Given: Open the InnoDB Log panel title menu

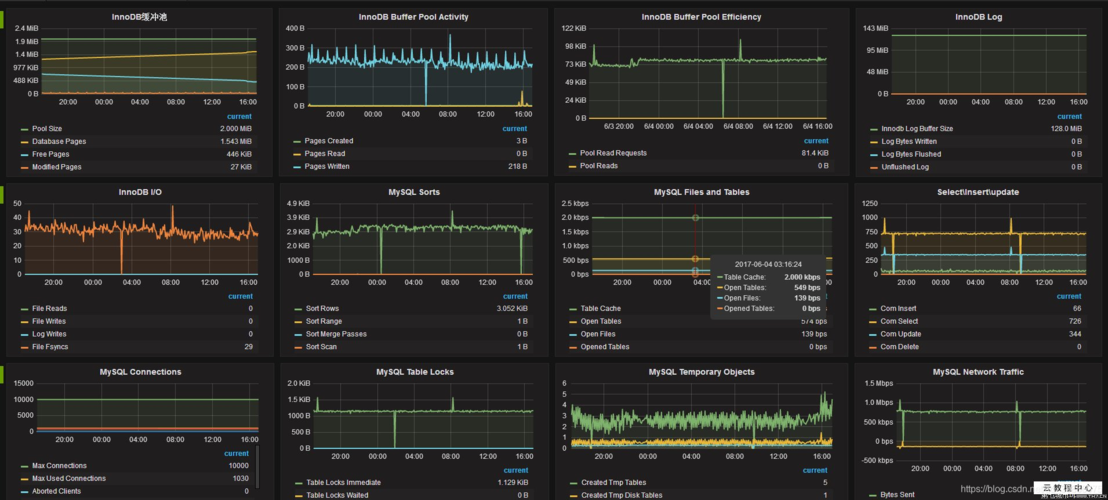Looking at the screenshot, I should [x=980, y=17].
